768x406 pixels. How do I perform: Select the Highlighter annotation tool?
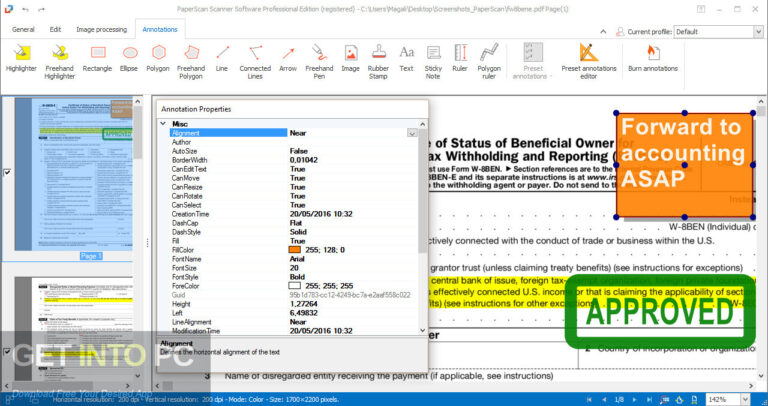coord(21,58)
